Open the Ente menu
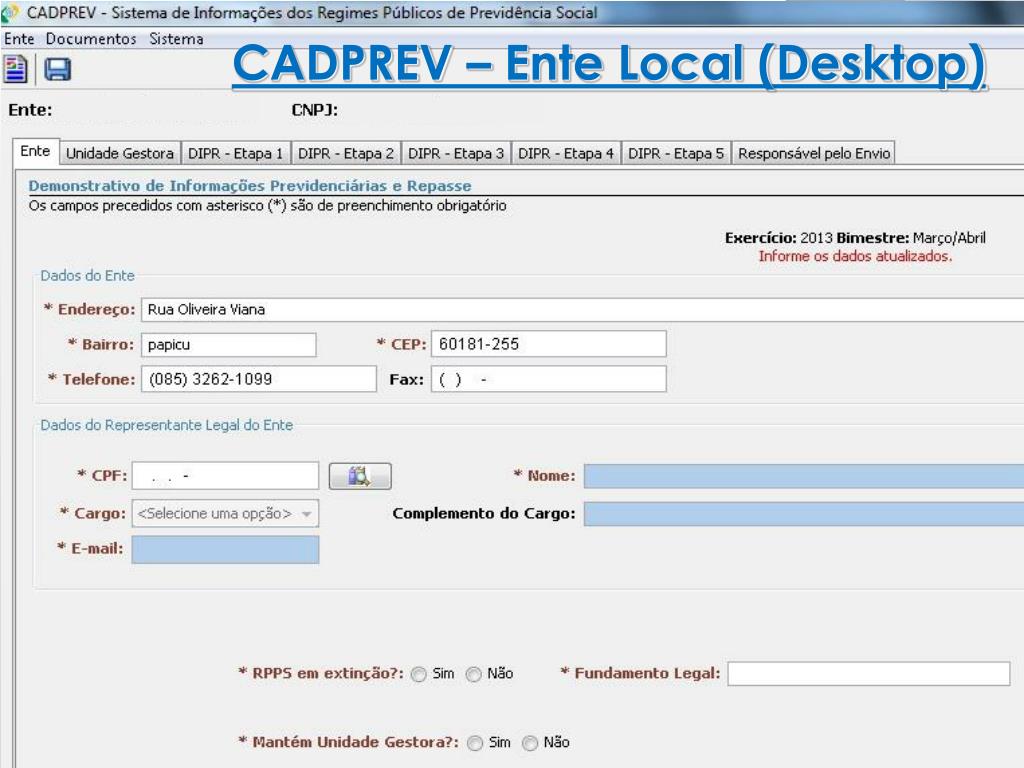Viewport: 1024px width, 768px height. tap(19, 39)
